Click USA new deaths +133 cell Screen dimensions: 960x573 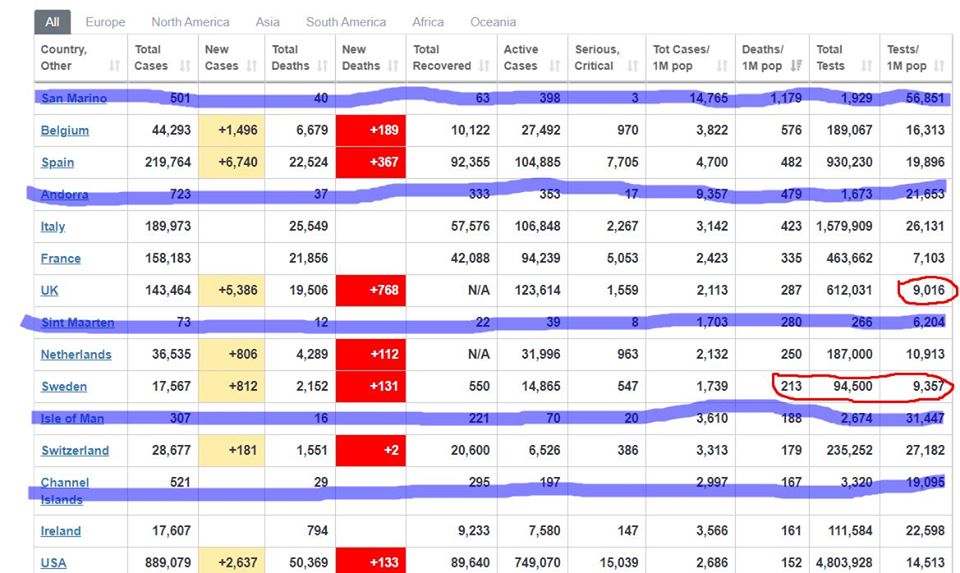coord(370,561)
